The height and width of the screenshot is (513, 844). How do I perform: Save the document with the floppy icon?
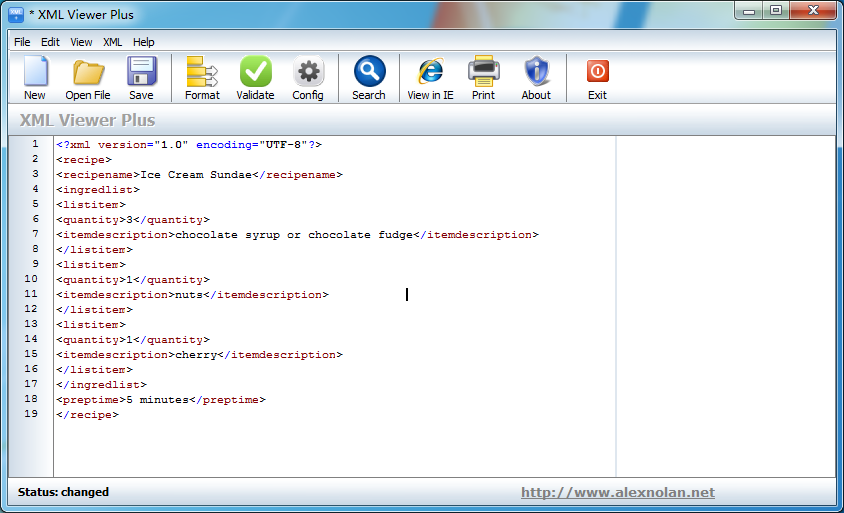click(141, 78)
